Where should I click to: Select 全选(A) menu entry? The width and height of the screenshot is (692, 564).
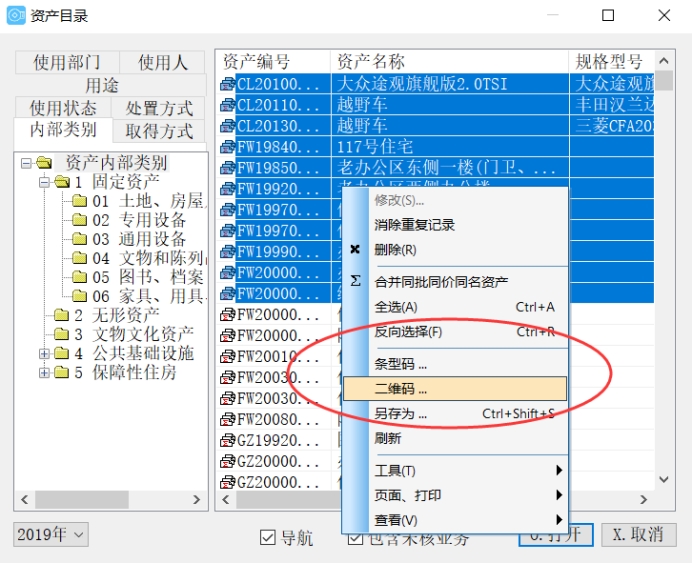click(x=455, y=307)
